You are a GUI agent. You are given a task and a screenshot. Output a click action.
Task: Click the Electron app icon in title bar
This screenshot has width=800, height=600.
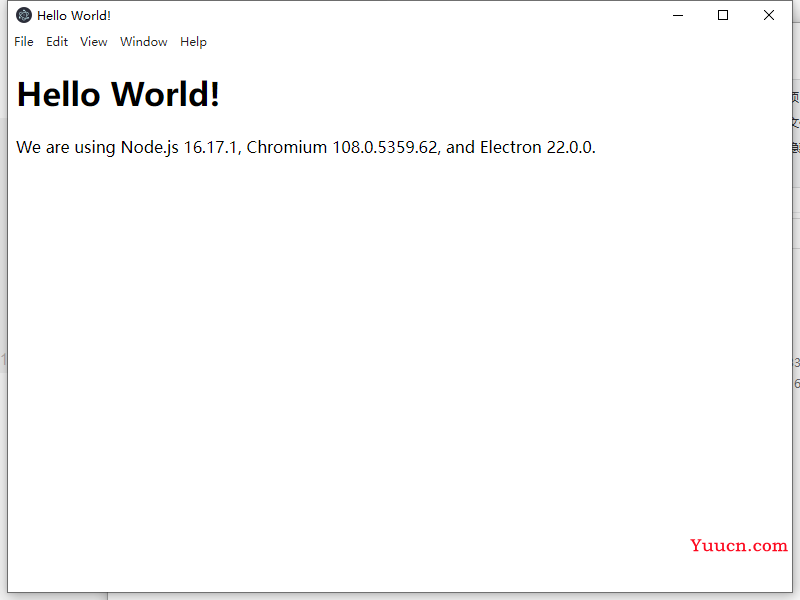(24, 15)
